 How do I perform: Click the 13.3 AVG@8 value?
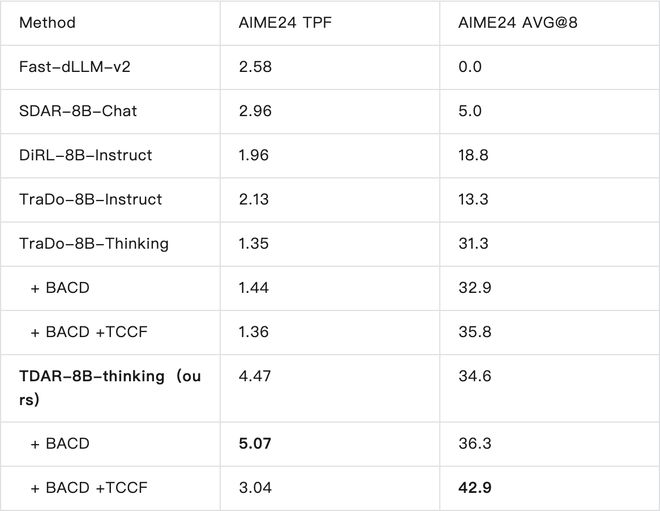pyautogui.click(x=474, y=199)
